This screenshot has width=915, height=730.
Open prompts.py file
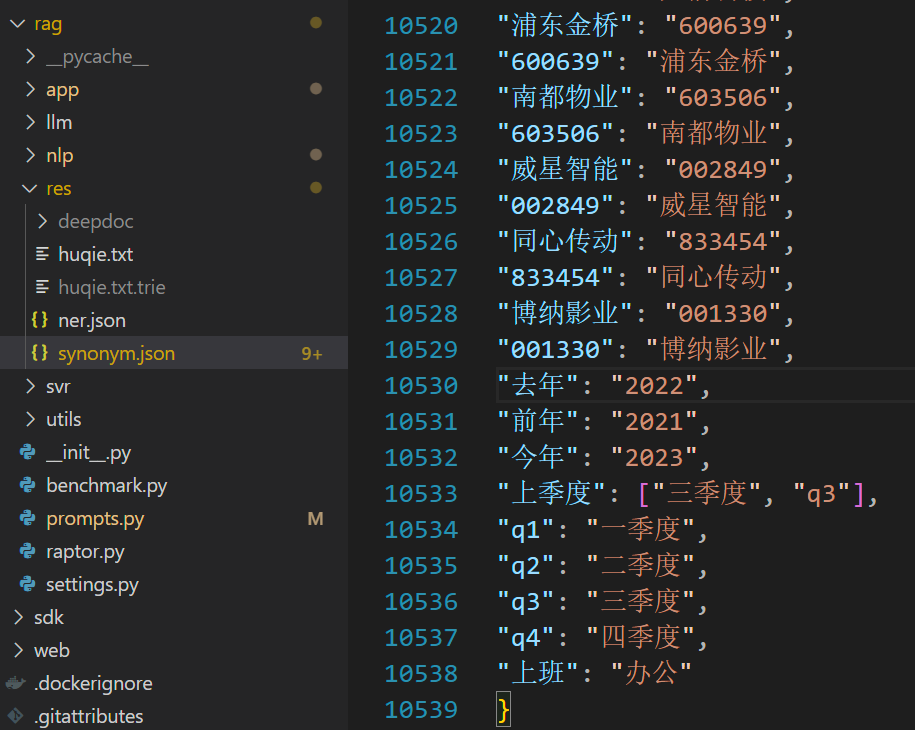(x=95, y=519)
